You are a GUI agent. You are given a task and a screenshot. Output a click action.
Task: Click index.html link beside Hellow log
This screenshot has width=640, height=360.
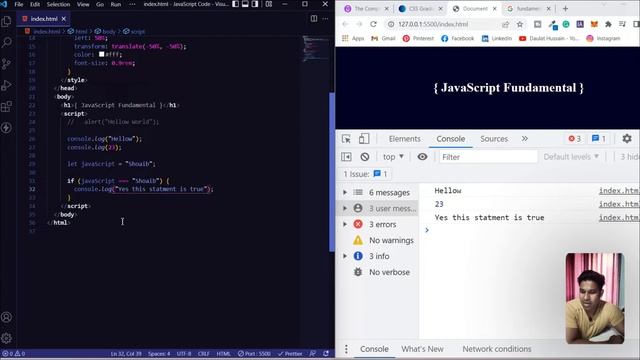(619, 191)
